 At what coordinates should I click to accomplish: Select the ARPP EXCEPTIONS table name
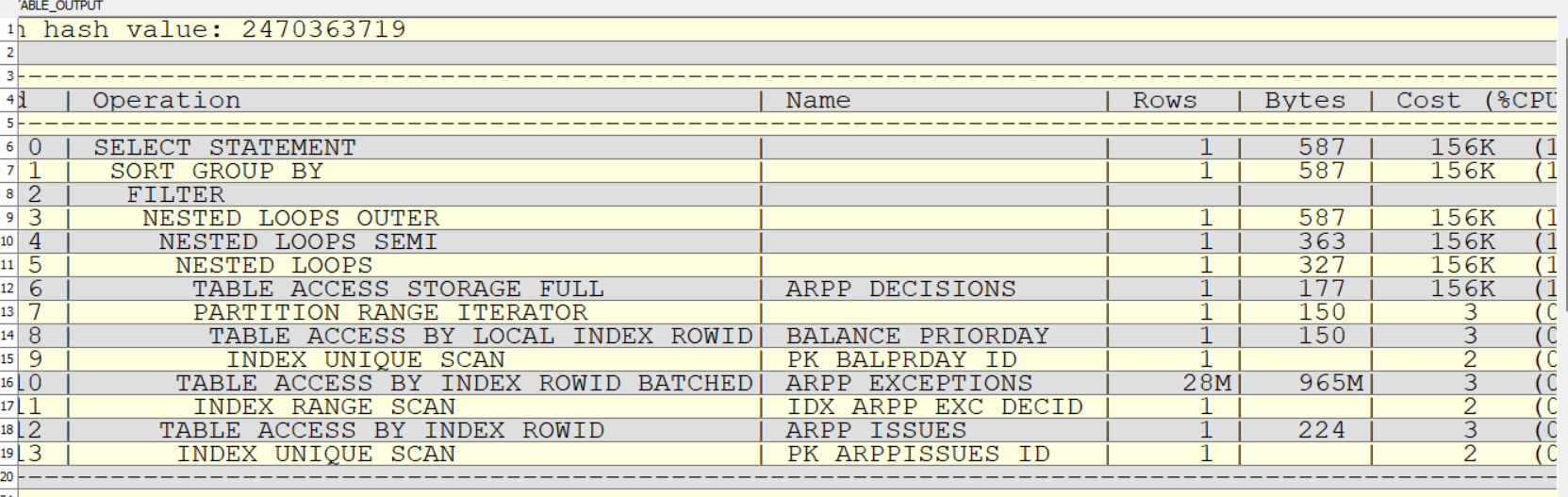point(909,383)
